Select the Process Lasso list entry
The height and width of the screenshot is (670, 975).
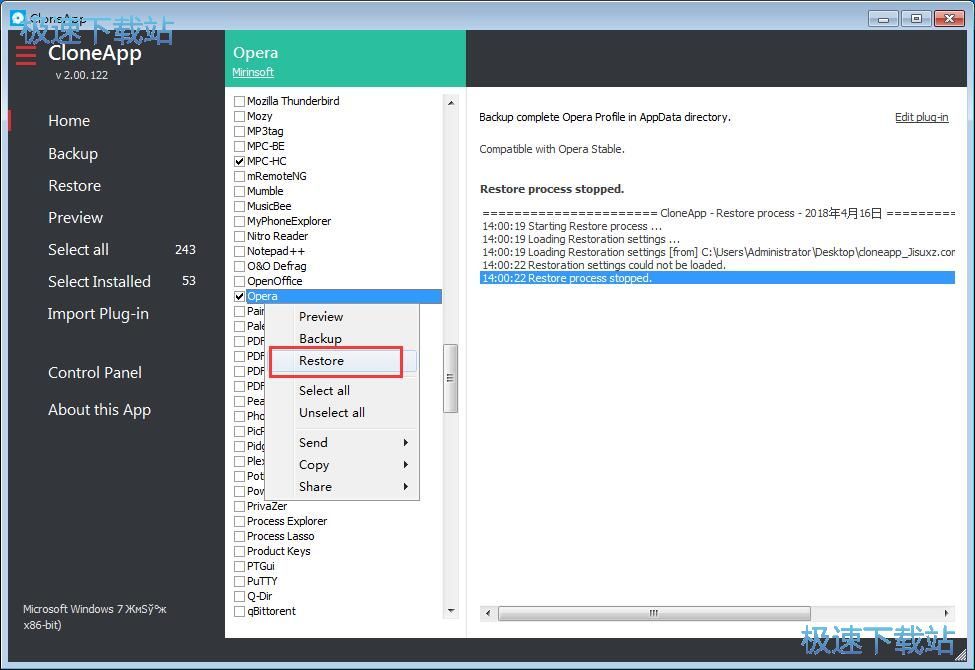point(280,536)
